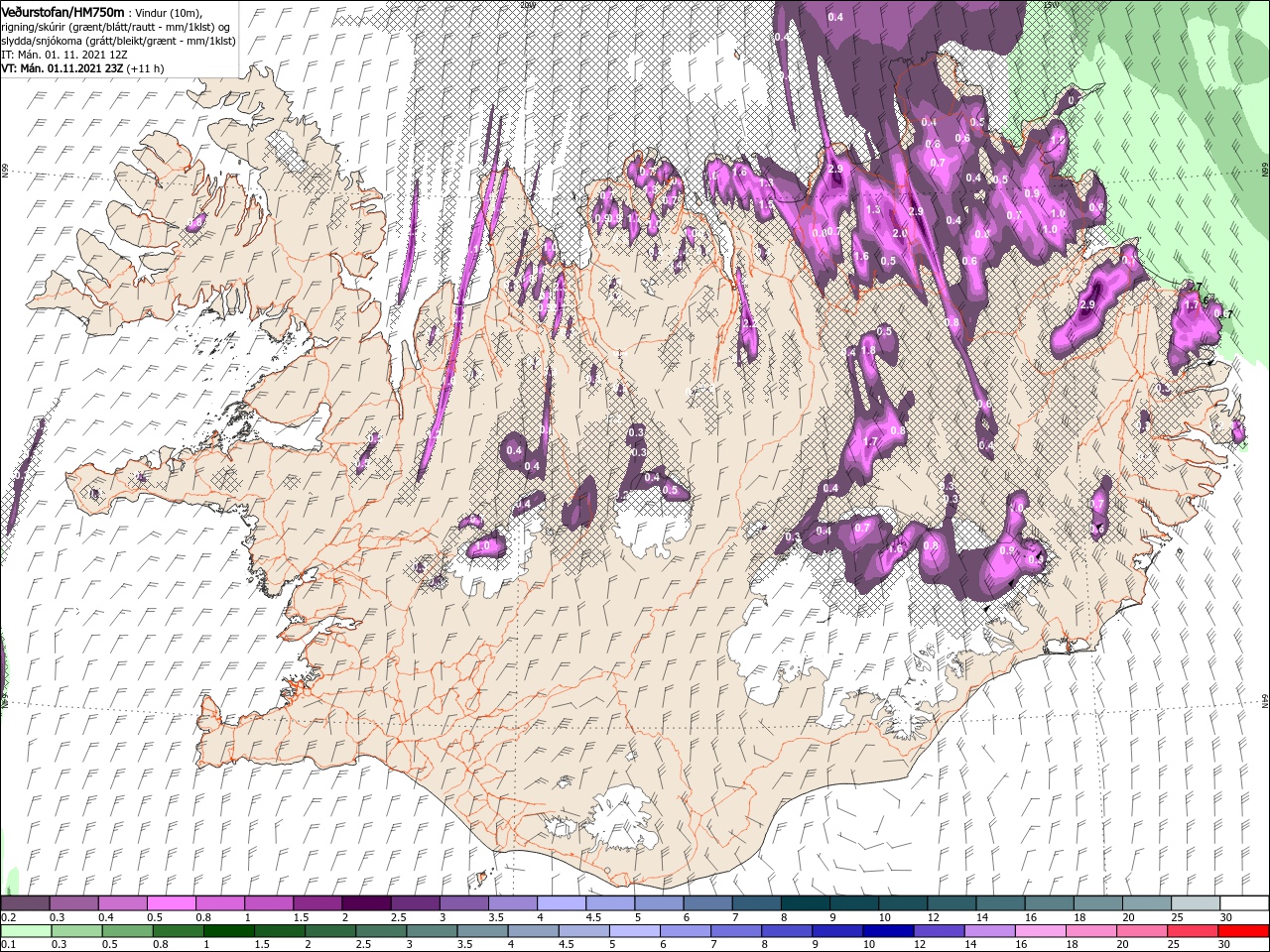
Task: Pick the 12 purple swatch in lower legend
Action: tap(937, 931)
